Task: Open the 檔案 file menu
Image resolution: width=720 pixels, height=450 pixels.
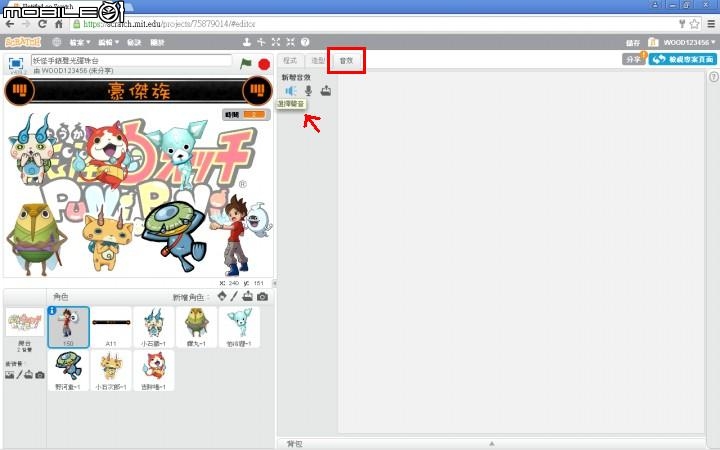Action: 80,42
